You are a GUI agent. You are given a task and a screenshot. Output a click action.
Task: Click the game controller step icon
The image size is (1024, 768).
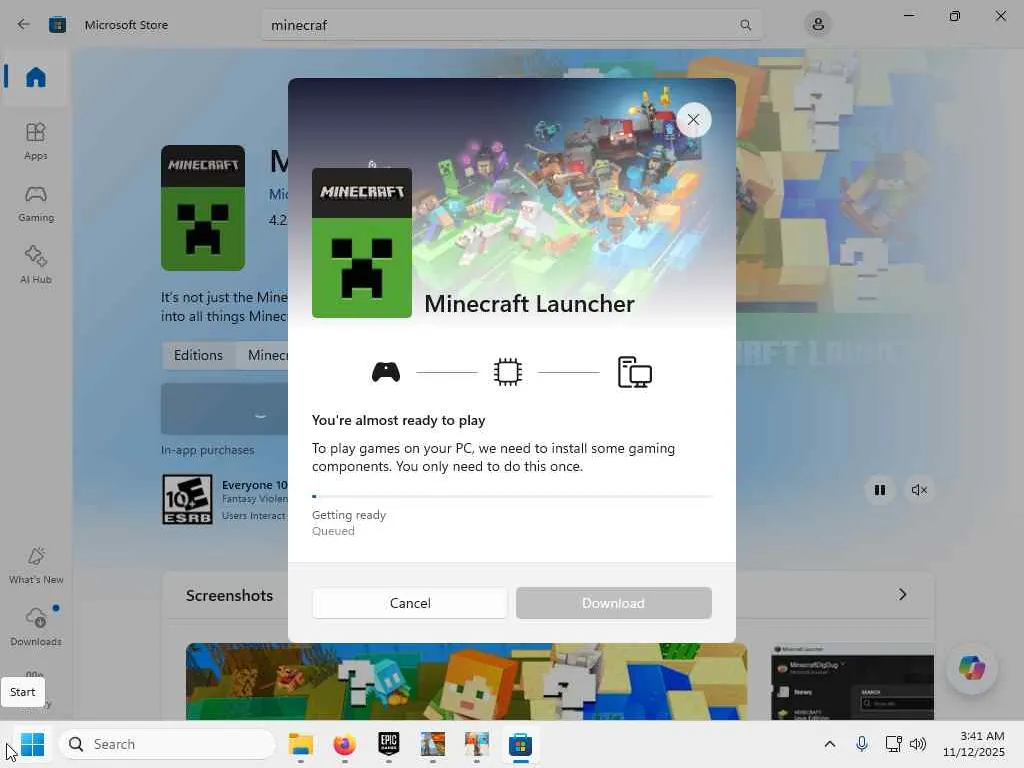(x=386, y=372)
